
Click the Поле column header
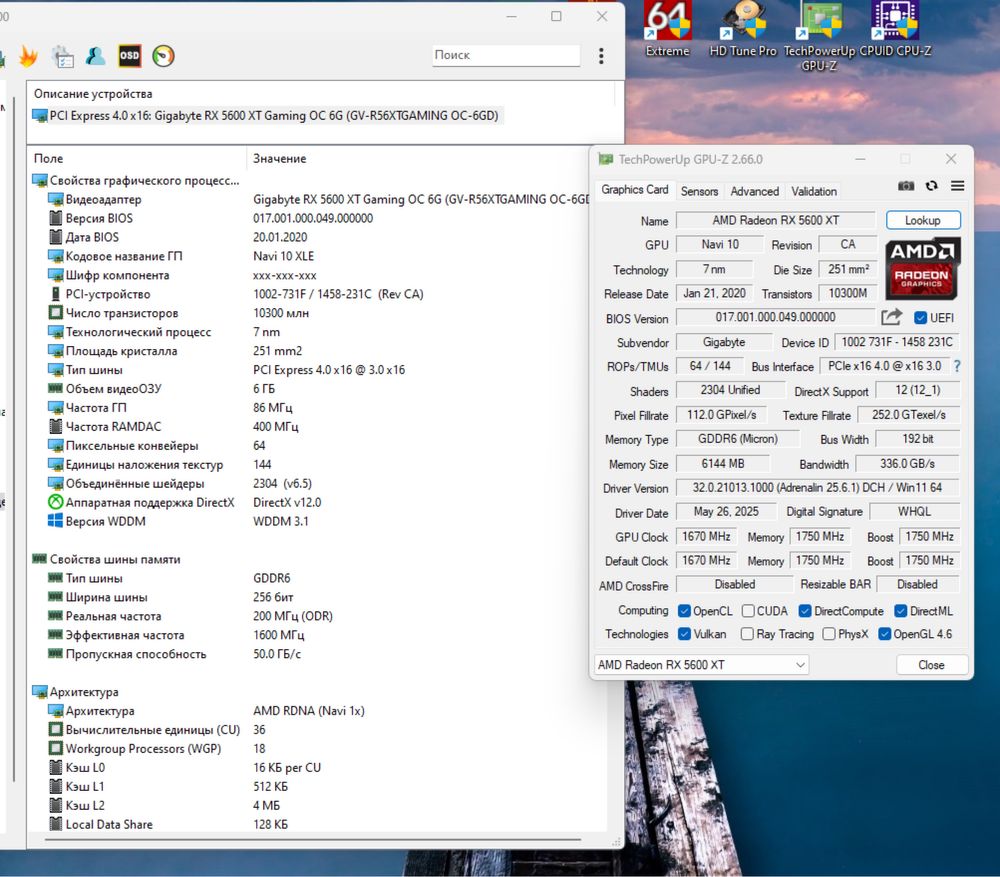[x=136, y=158]
